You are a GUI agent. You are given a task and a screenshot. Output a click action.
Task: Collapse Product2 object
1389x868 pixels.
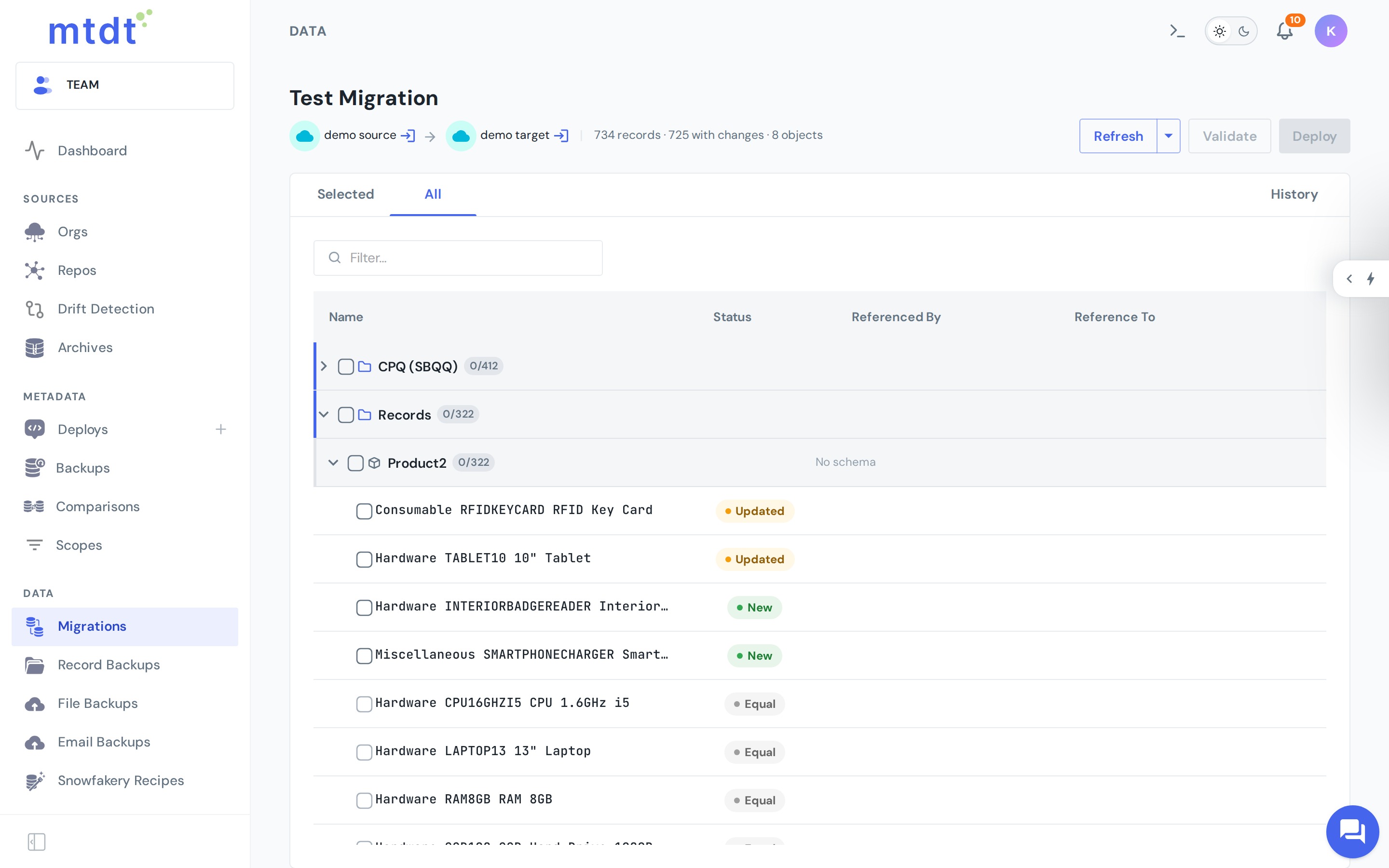[333, 463]
